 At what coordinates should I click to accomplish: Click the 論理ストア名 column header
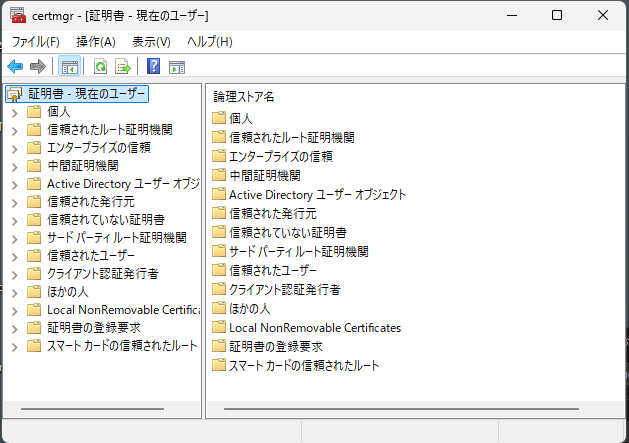(243, 97)
